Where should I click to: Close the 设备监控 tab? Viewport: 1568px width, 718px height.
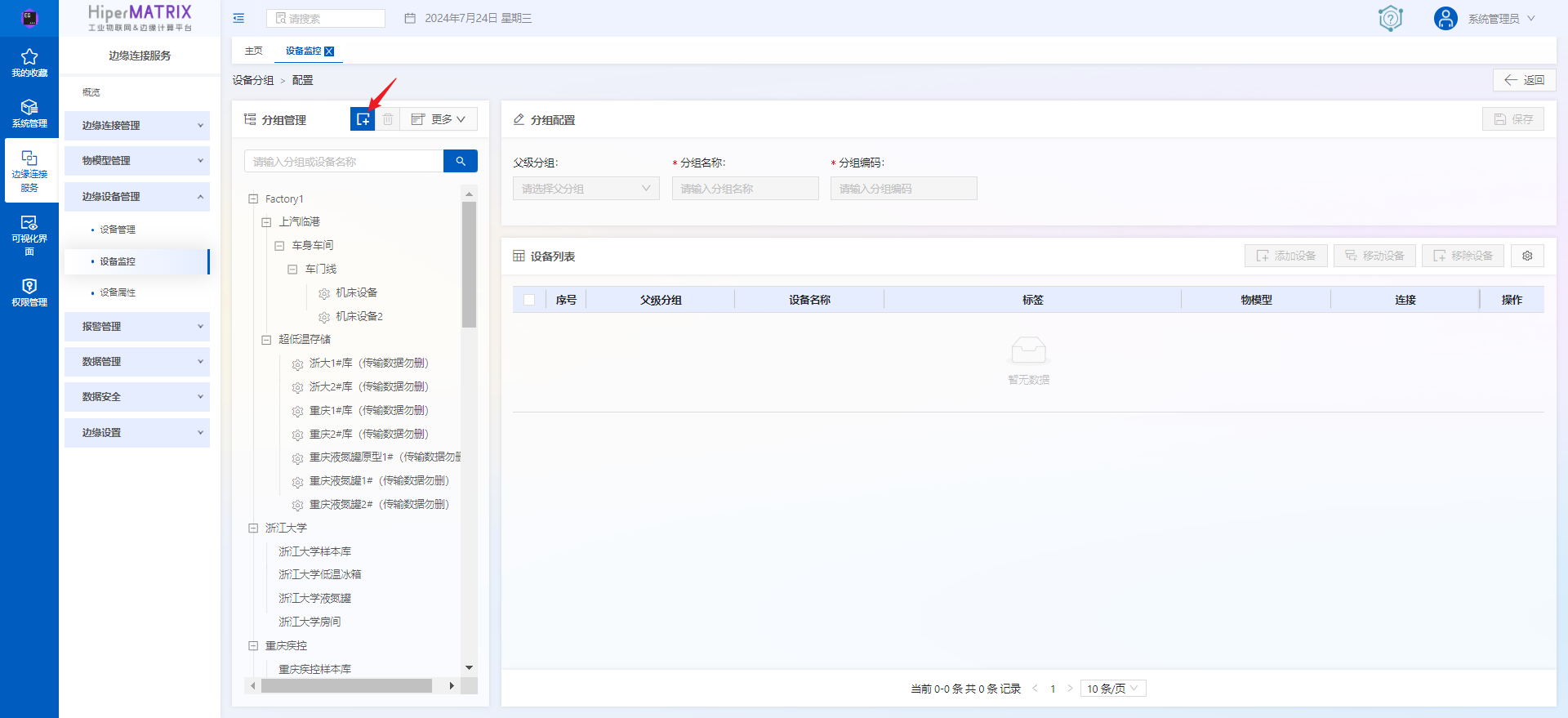[x=329, y=51]
